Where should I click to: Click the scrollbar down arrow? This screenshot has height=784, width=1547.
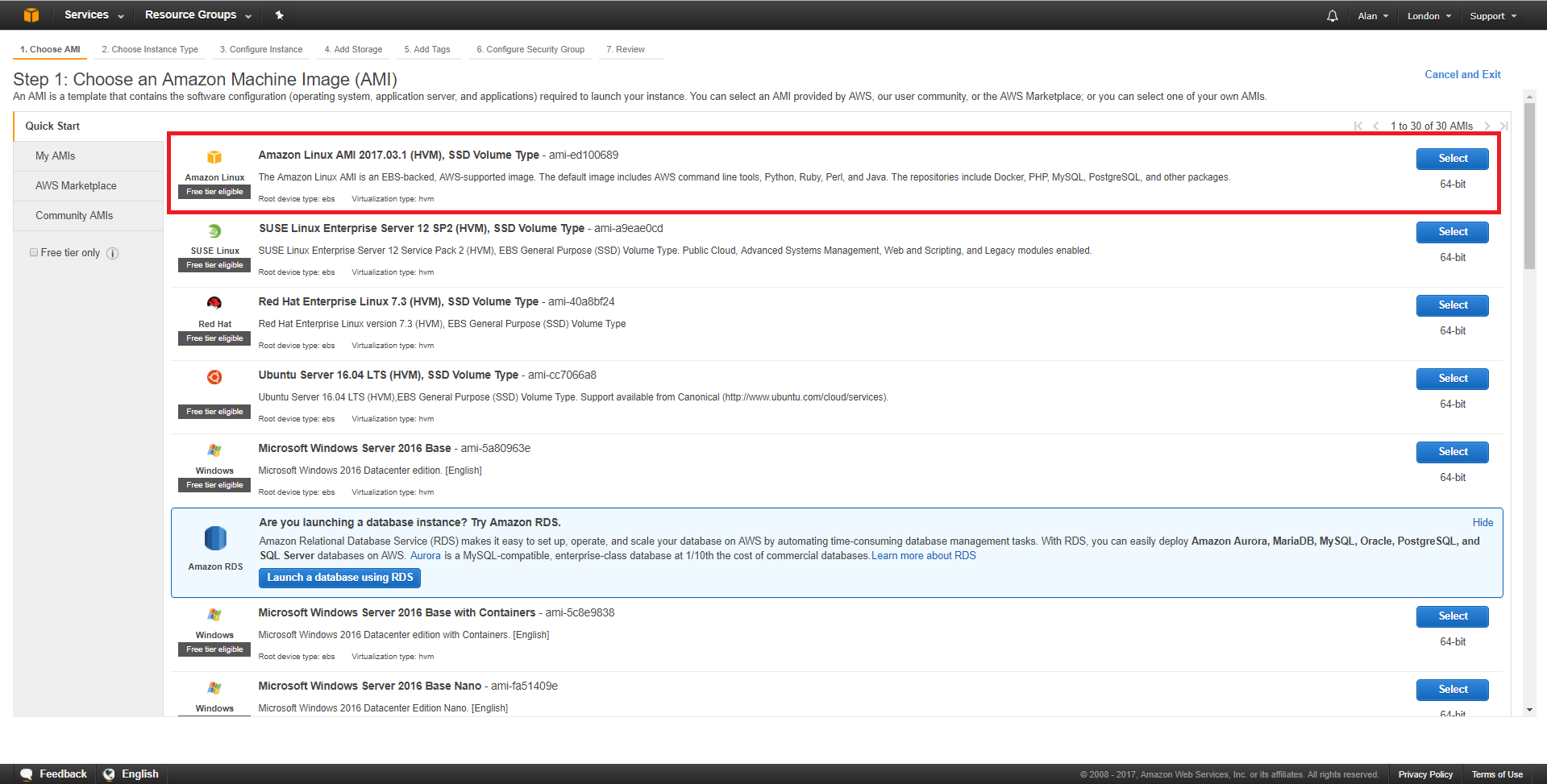1529,710
